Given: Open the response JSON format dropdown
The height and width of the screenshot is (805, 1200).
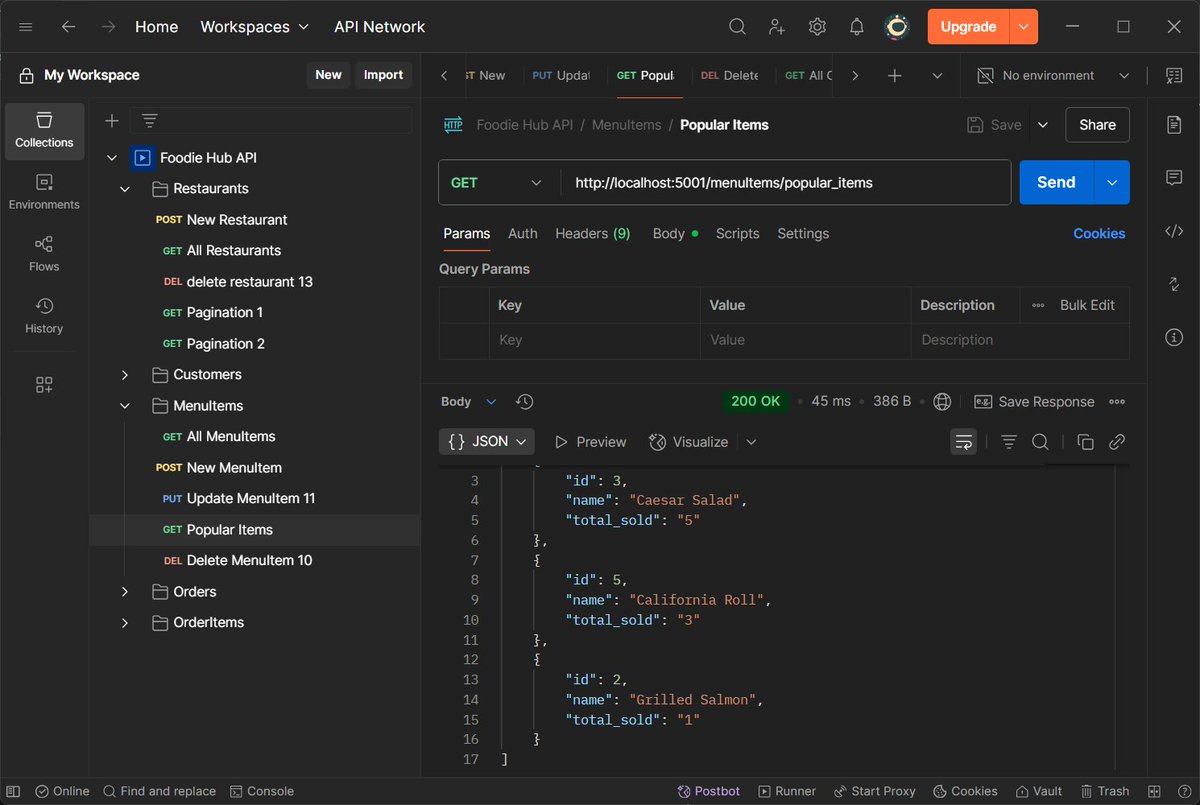Looking at the screenshot, I should [x=487, y=442].
